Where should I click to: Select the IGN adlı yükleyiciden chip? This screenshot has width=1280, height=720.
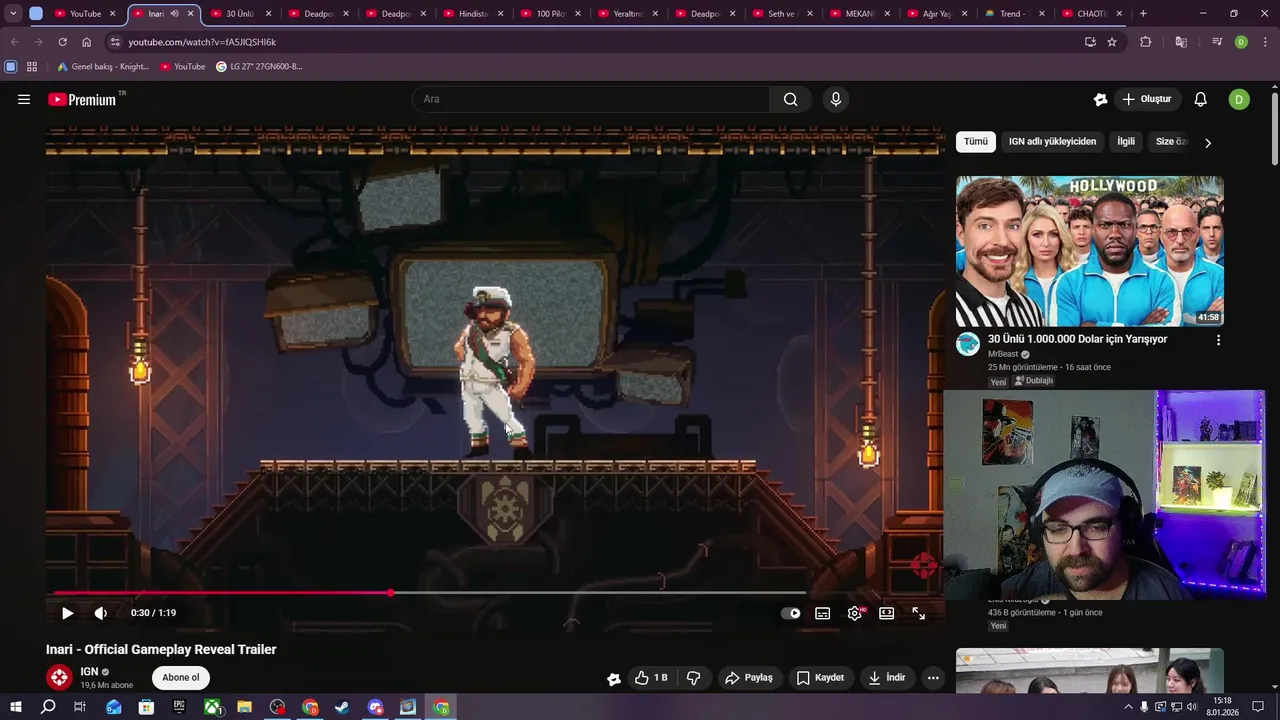pos(1052,142)
